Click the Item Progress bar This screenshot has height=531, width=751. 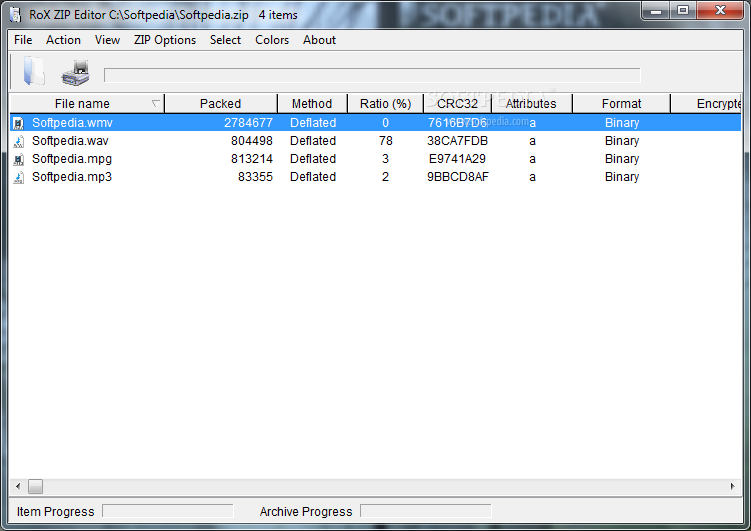pos(168,511)
